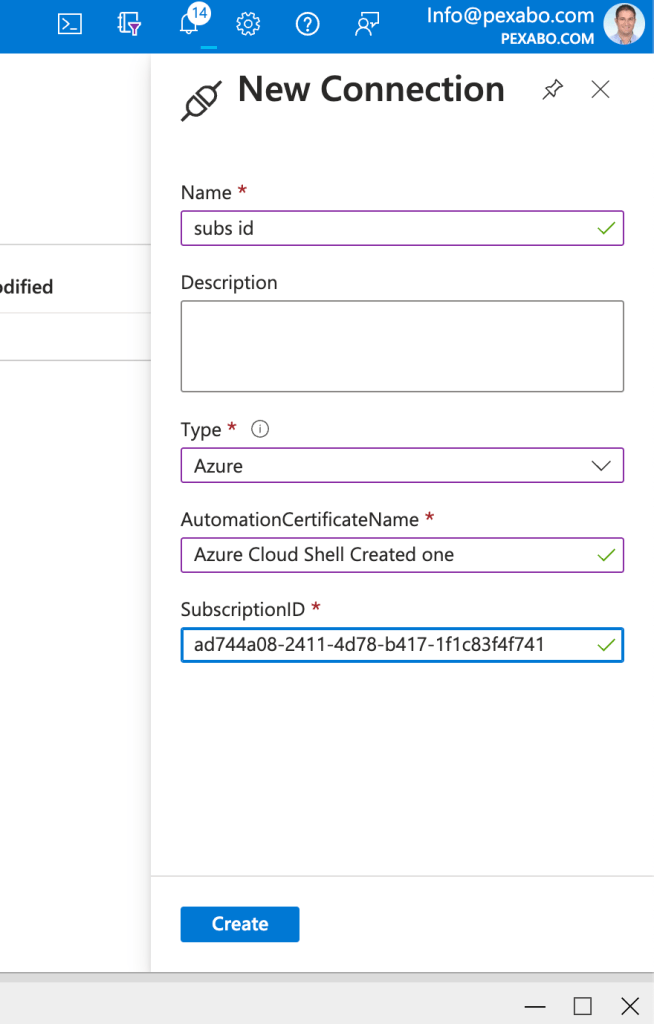Viewport: 654px width, 1024px height.
Task: Open Directory and subscription filter icon
Action: pyautogui.click(x=129, y=24)
